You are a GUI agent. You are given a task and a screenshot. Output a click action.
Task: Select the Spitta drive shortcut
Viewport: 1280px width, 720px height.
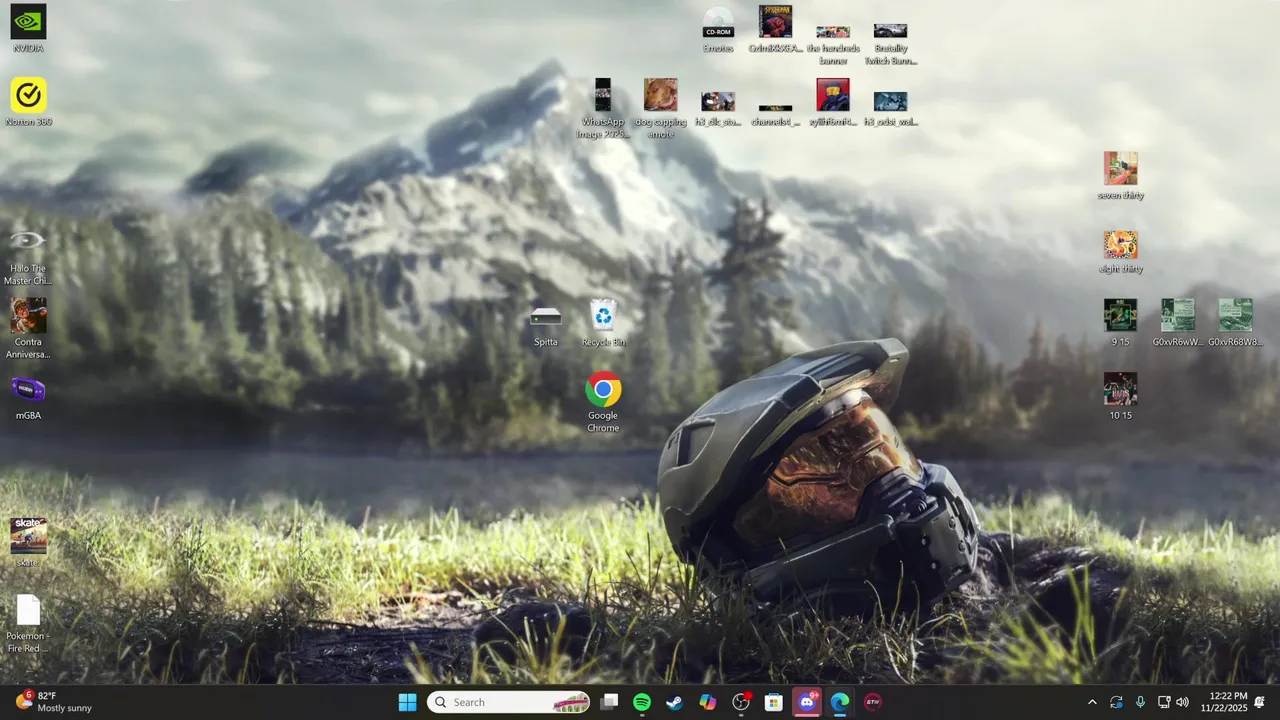(x=546, y=326)
